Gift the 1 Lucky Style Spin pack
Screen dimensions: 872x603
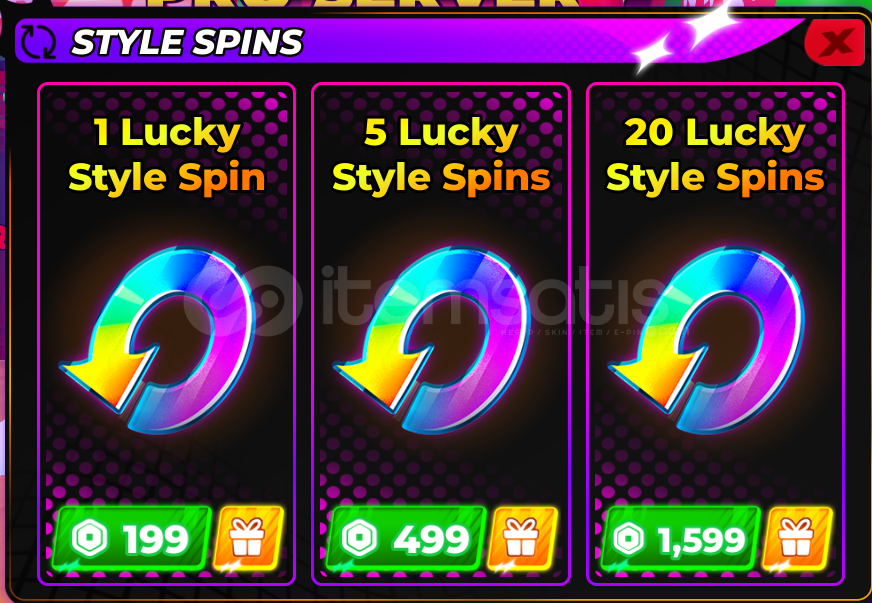point(247,538)
